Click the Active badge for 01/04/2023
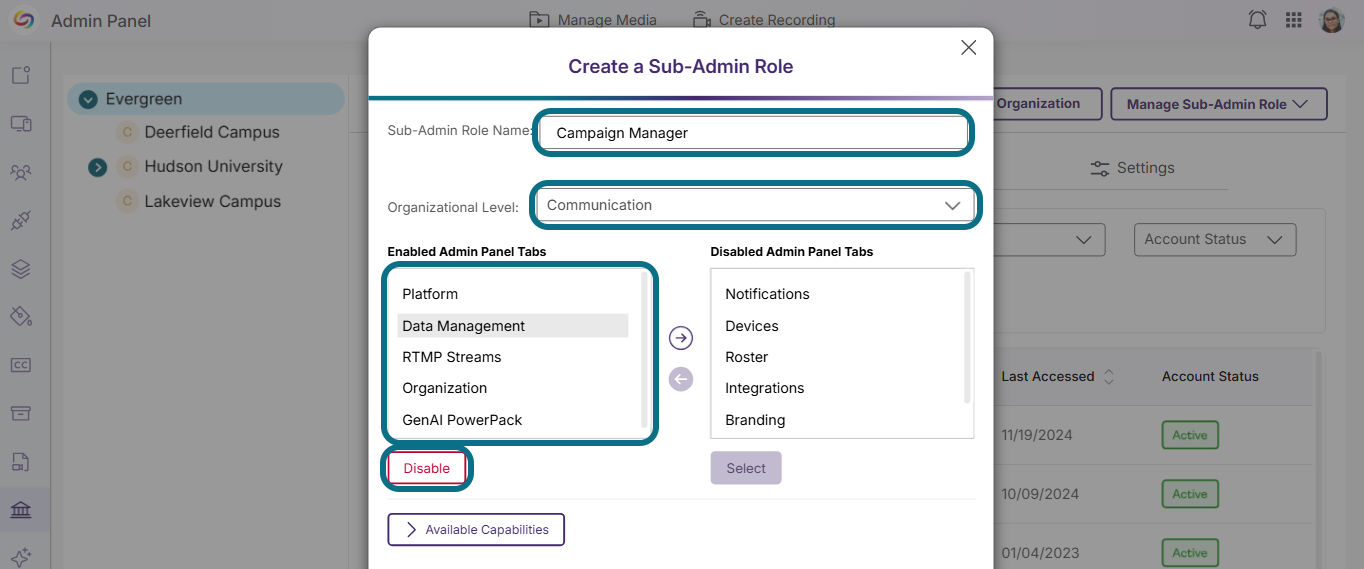The image size is (1364, 569). click(1190, 553)
